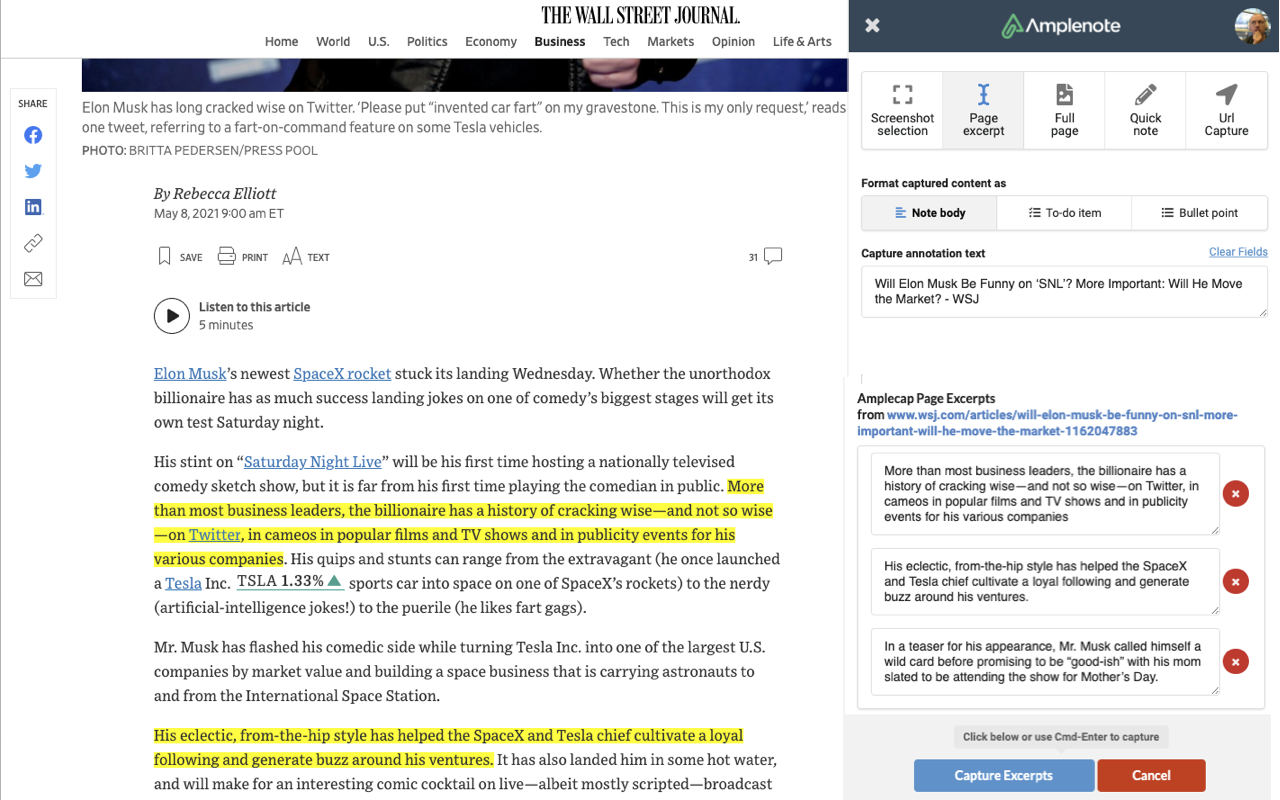Cancel the Amplenote capture

click(x=1151, y=775)
